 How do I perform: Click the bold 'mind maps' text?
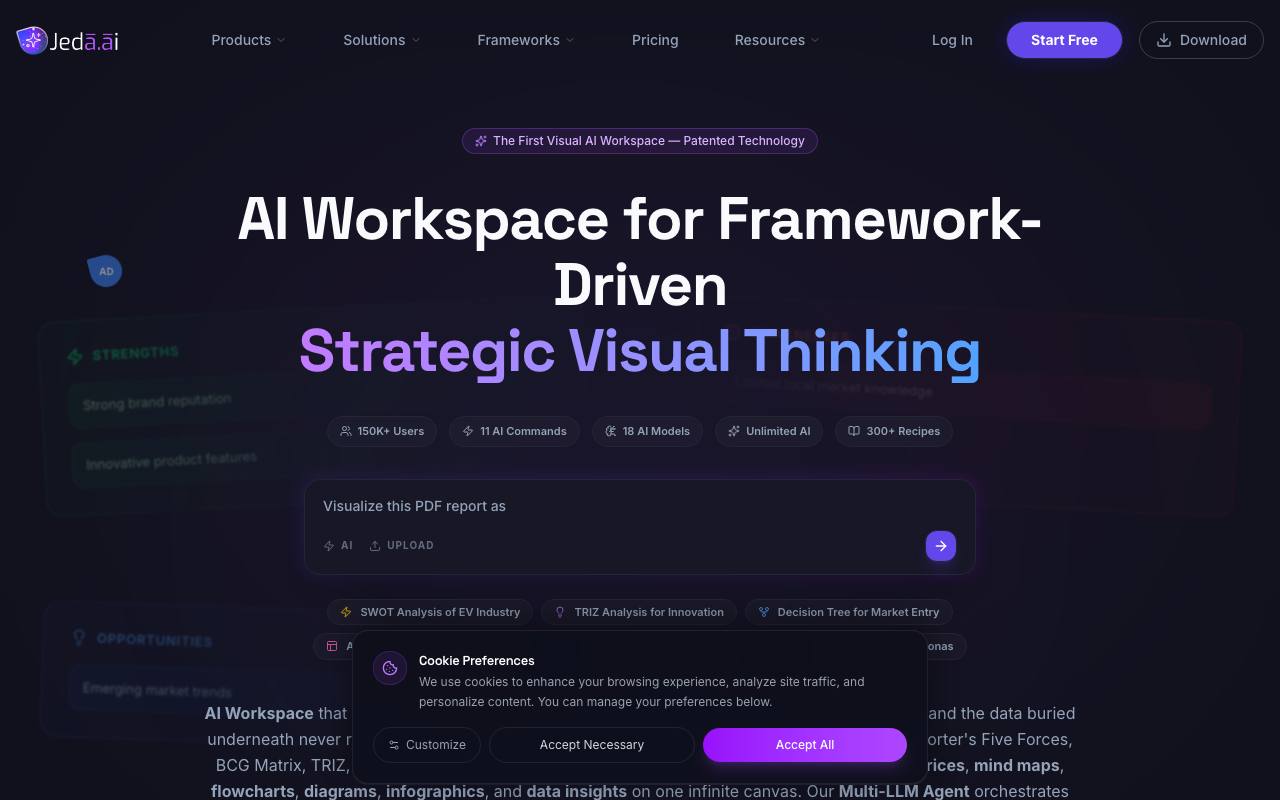click(x=1017, y=765)
